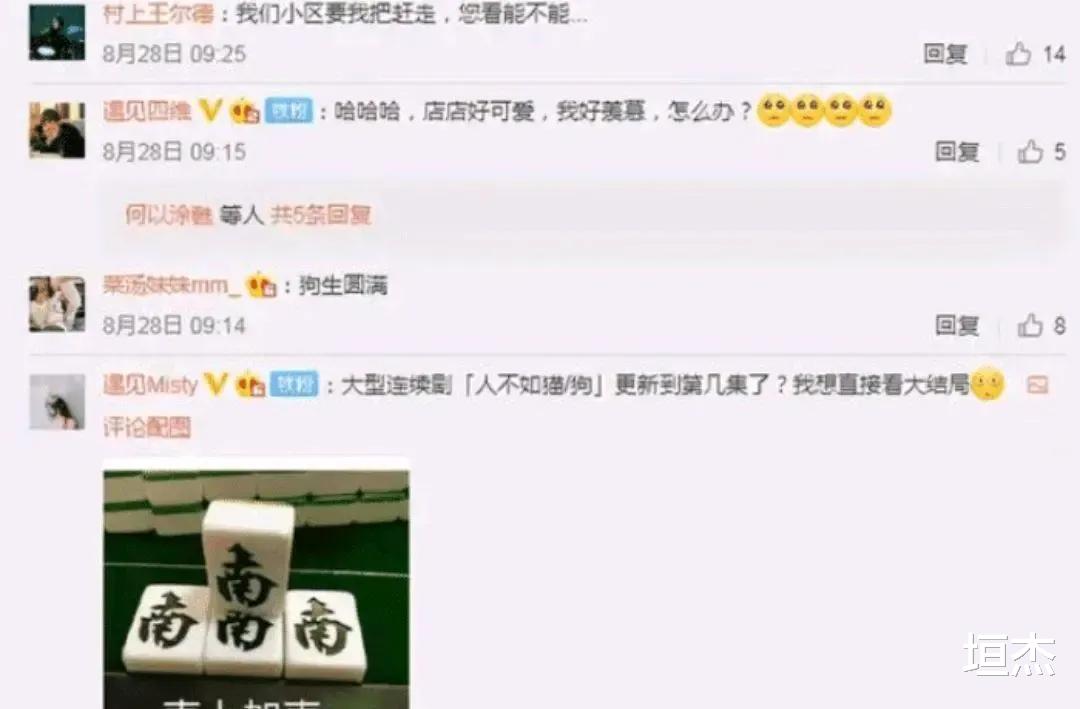Click the member badge icon beside 遇见四维
Image resolution: width=1080 pixels, height=709 pixels.
click(x=245, y=111)
